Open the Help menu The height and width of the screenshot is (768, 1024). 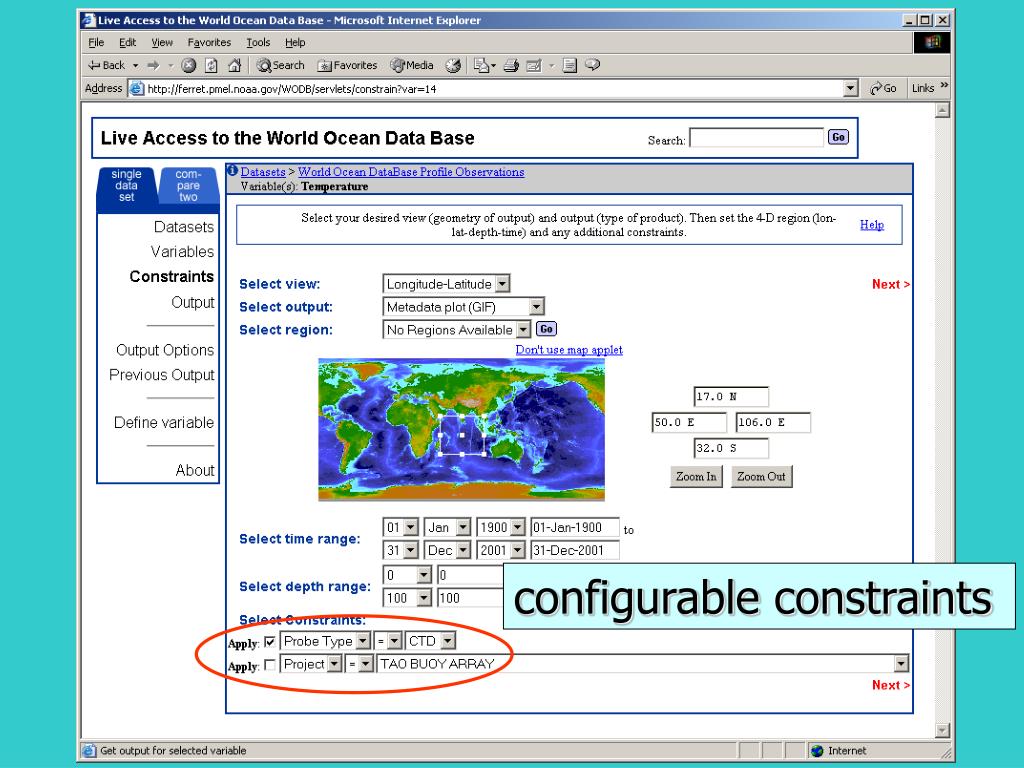click(295, 42)
